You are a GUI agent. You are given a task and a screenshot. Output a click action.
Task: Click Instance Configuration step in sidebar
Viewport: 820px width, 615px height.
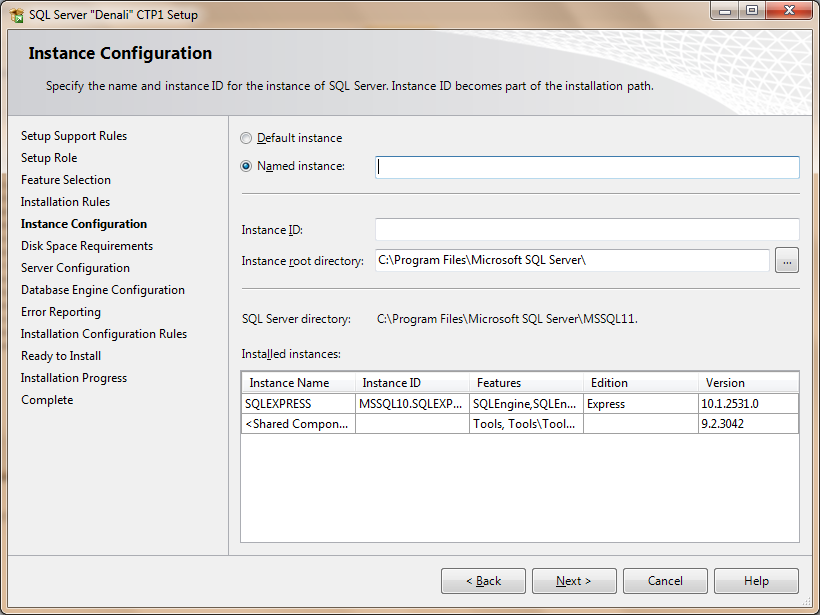(x=84, y=224)
